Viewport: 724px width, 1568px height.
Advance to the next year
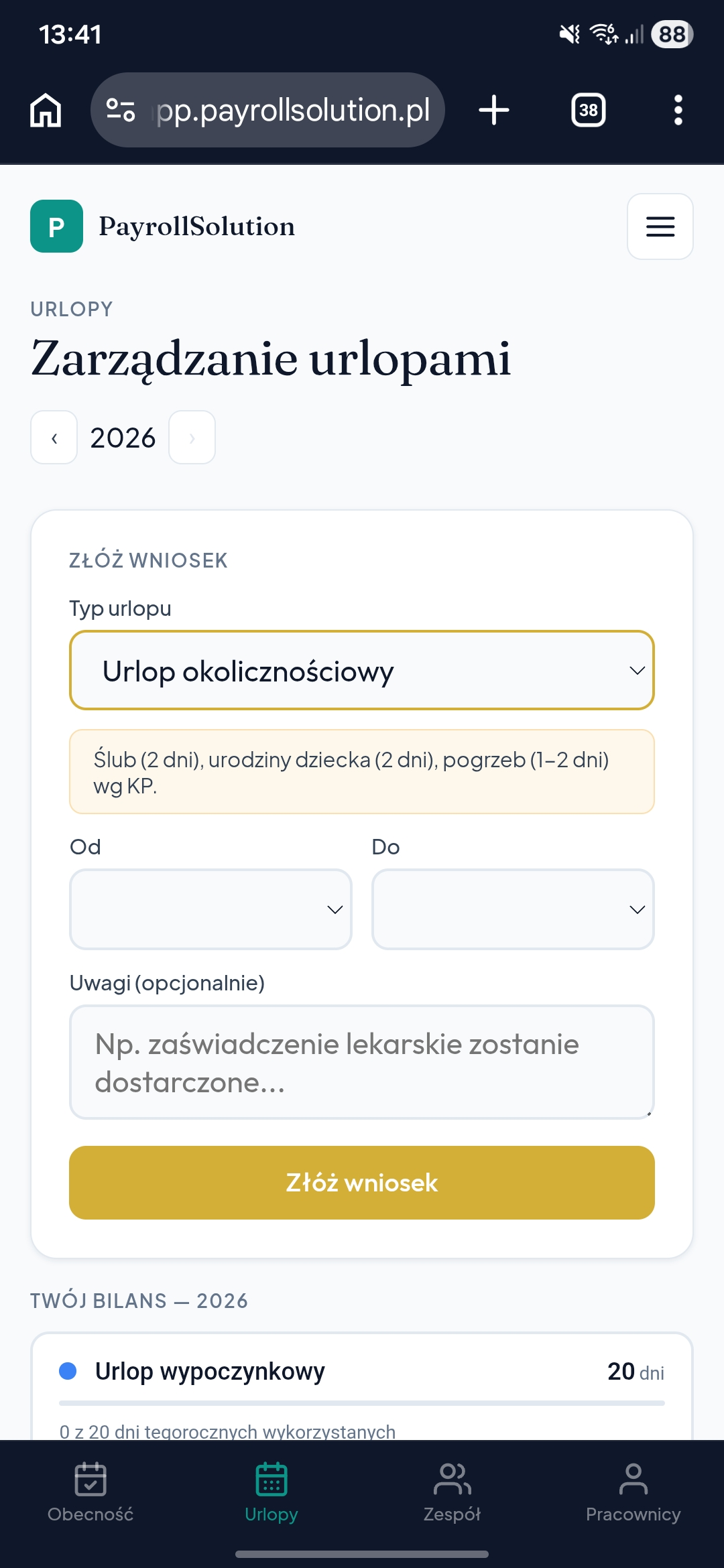(x=192, y=438)
